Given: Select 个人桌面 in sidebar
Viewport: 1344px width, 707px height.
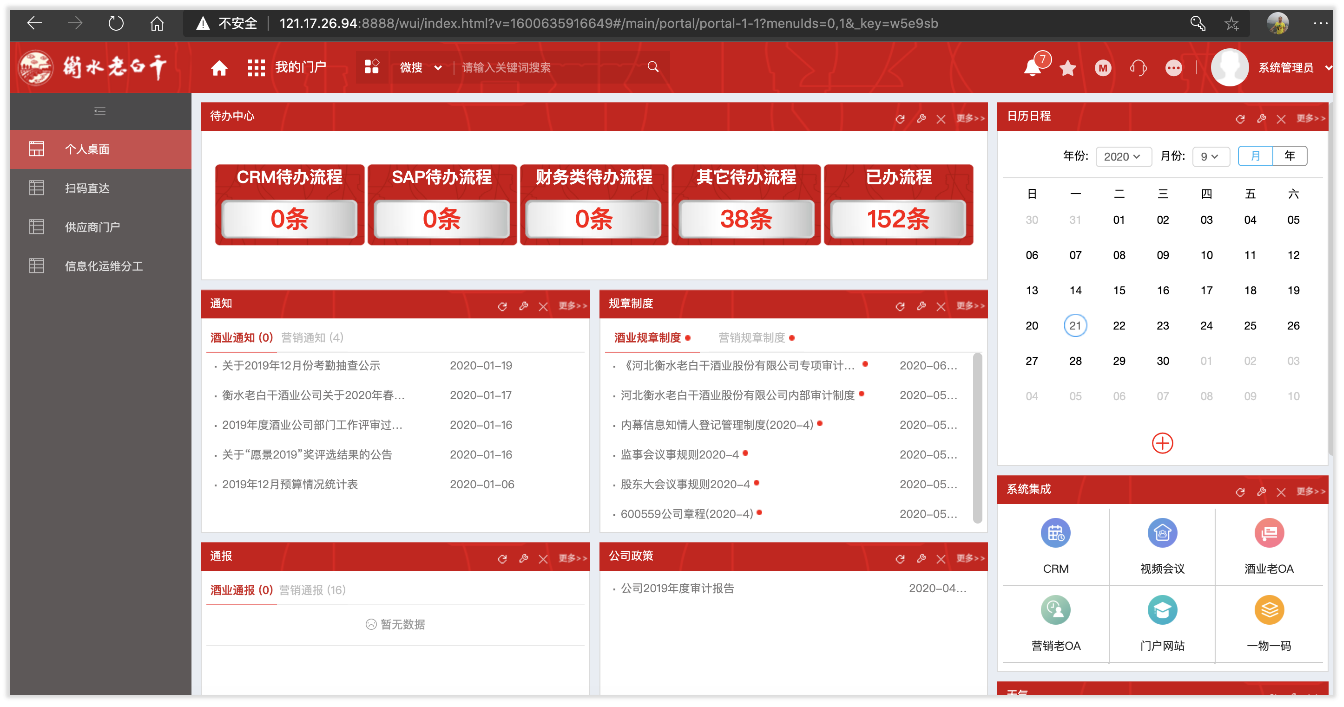Looking at the screenshot, I should [x=100, y=149].
